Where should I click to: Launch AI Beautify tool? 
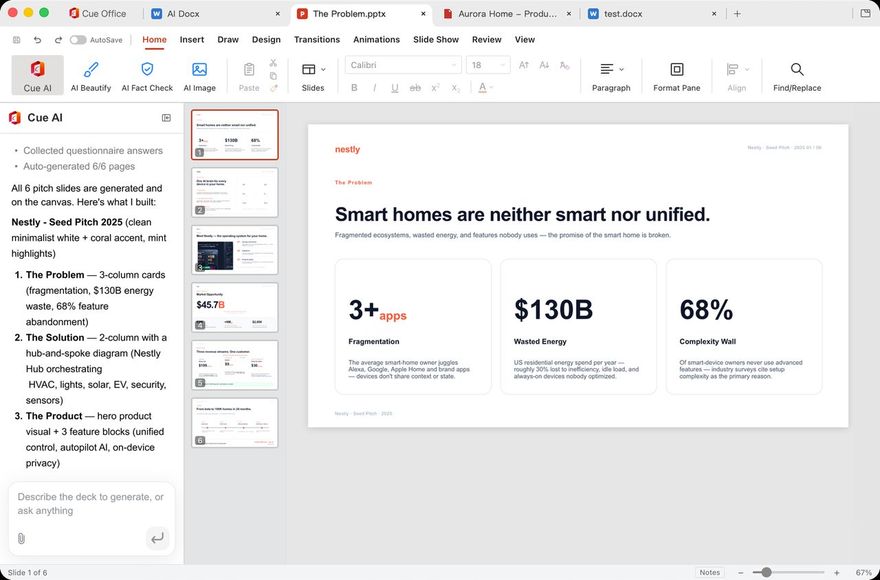[x=91, y=75]
